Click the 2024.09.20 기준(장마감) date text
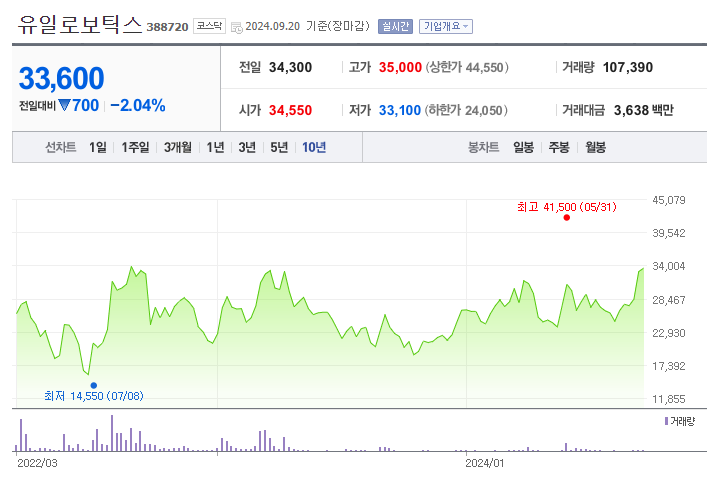 coord(307,26)
